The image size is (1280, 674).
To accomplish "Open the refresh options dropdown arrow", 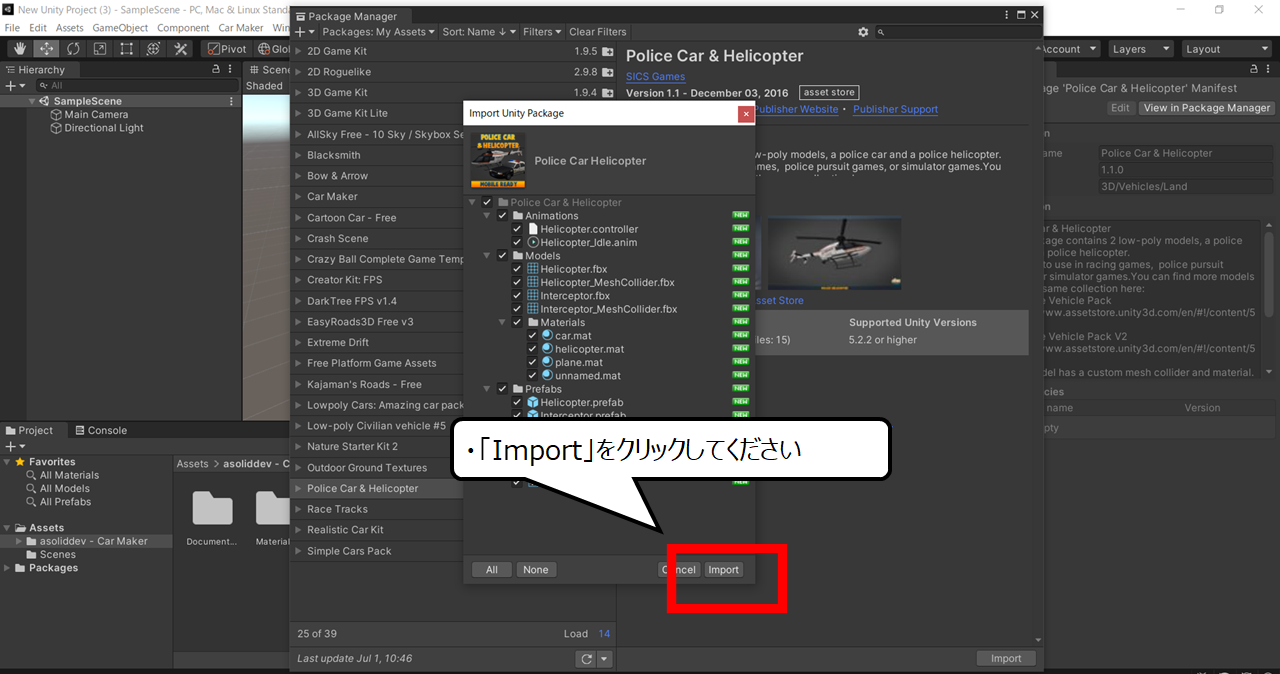I will click(604, 659).
